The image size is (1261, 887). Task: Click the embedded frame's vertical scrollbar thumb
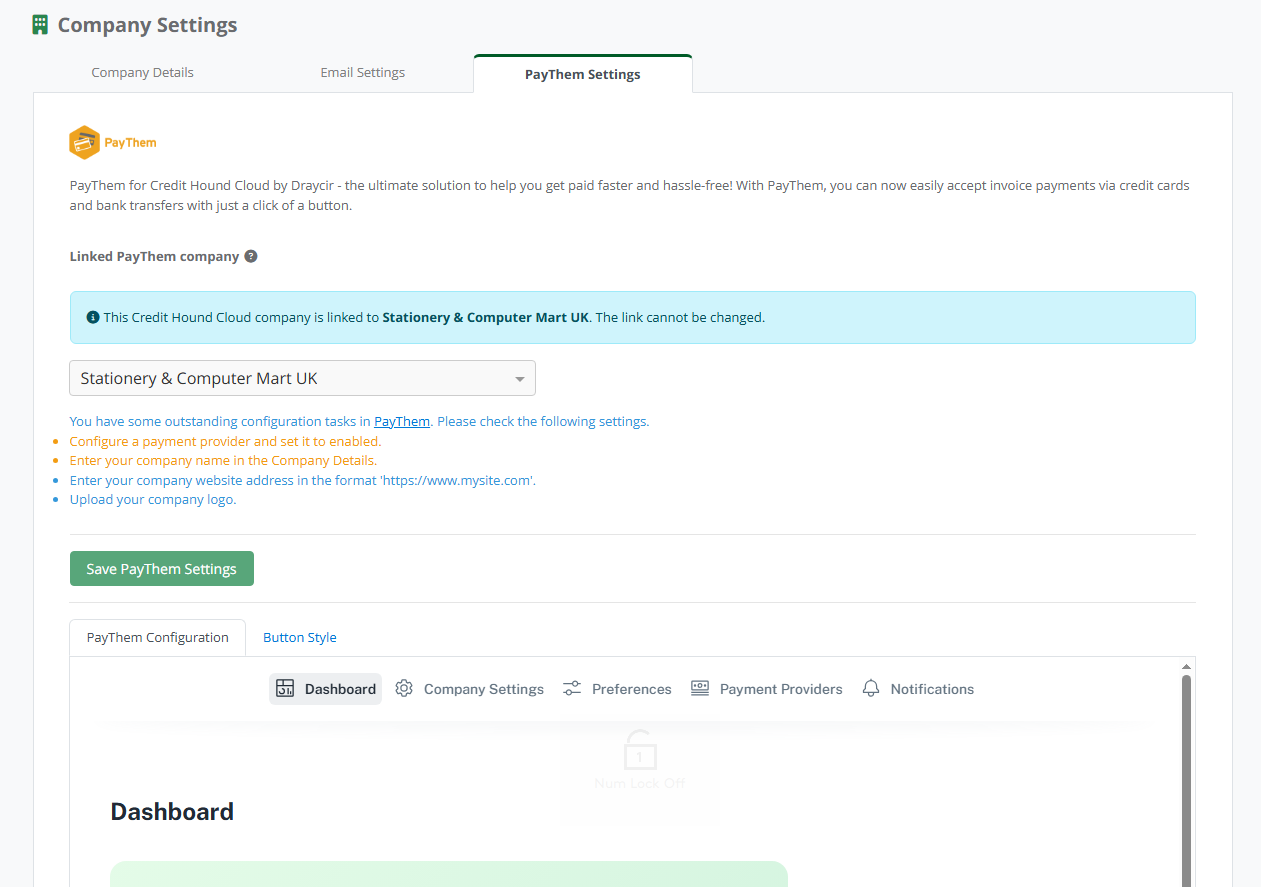coord(1186,780)
